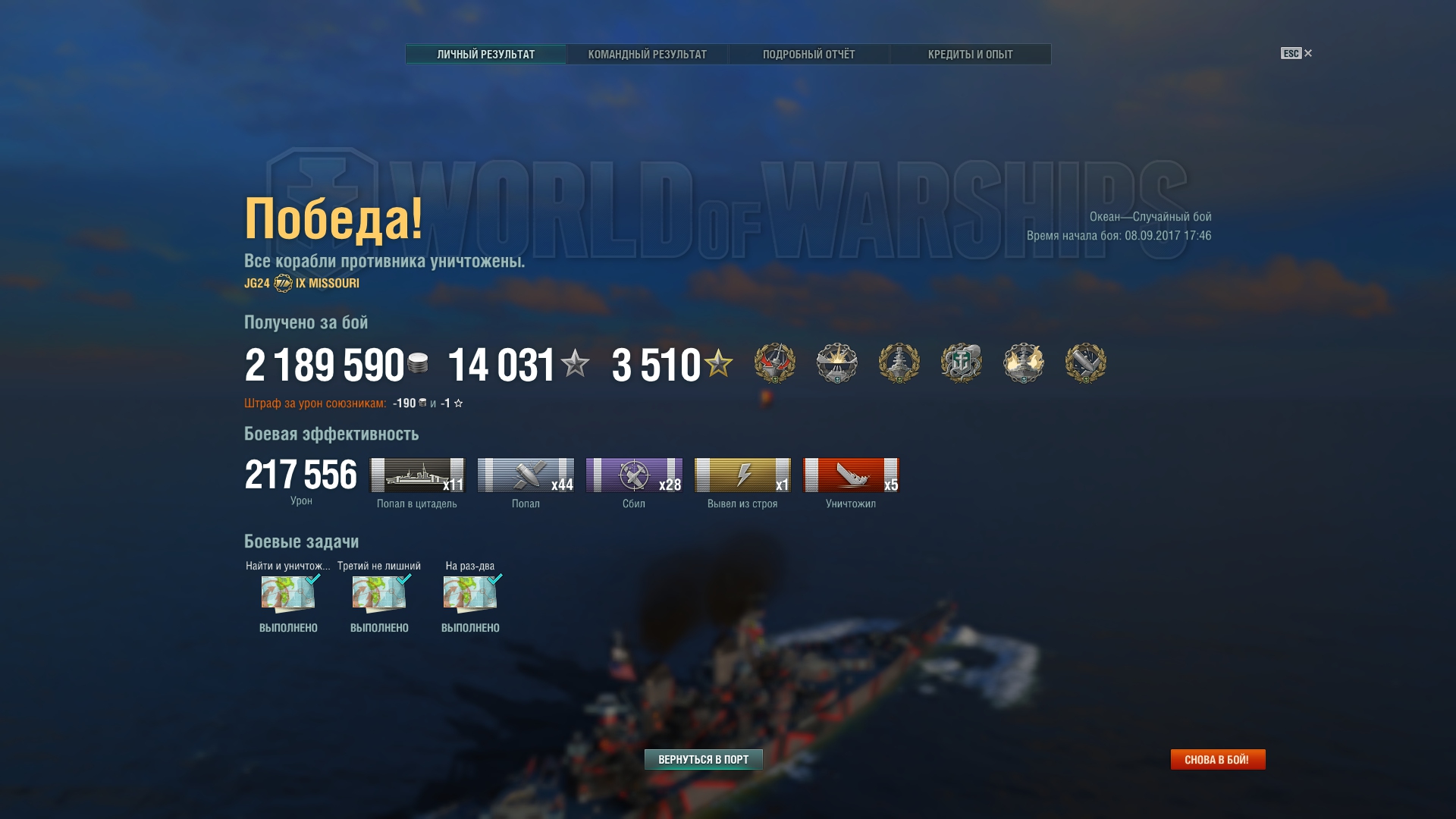
Task: Click the Вывел из строя x1 ribbon
Action: tap(742, 475)
